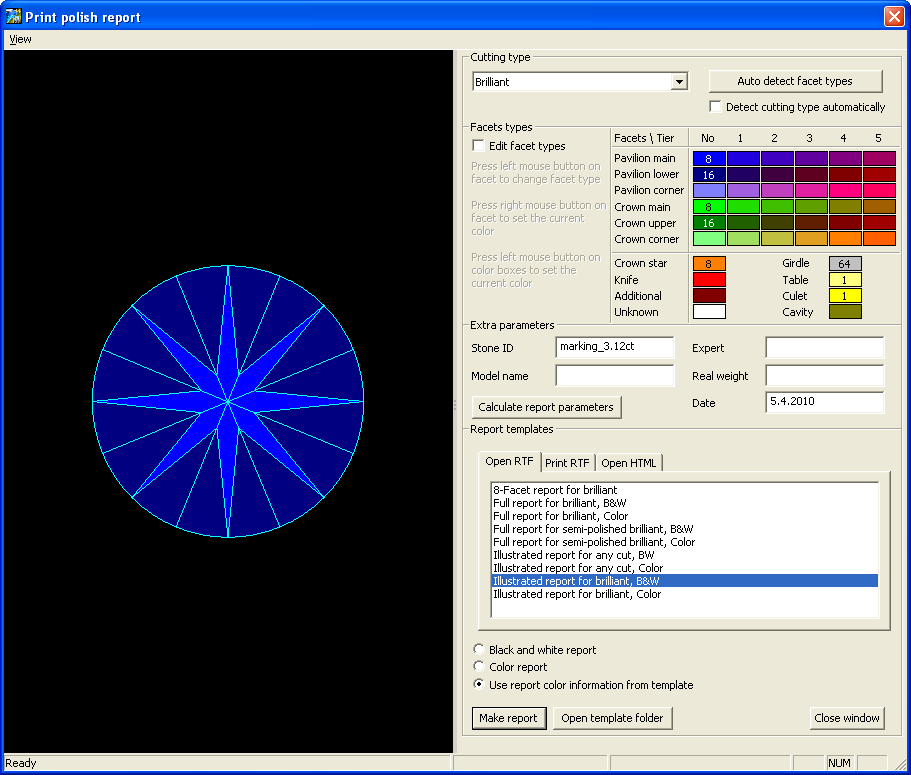This screenshot has height=775, width=911.
Task: Pick the red Knife color box
Action: (709, 280)
